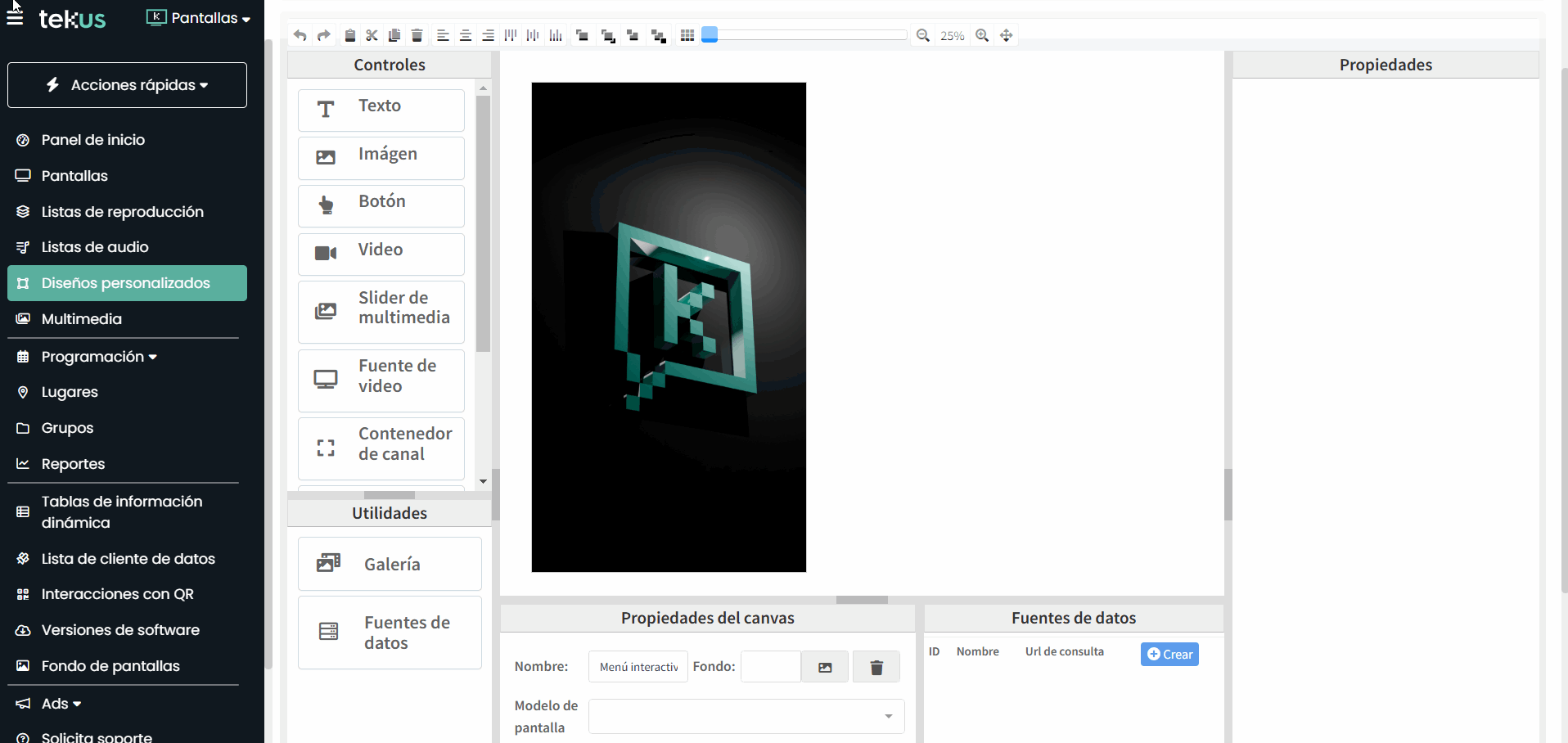Screen dimensions: 1568x743
Task: Click the zoom in magnifier
Action: (x=982, y=35)
